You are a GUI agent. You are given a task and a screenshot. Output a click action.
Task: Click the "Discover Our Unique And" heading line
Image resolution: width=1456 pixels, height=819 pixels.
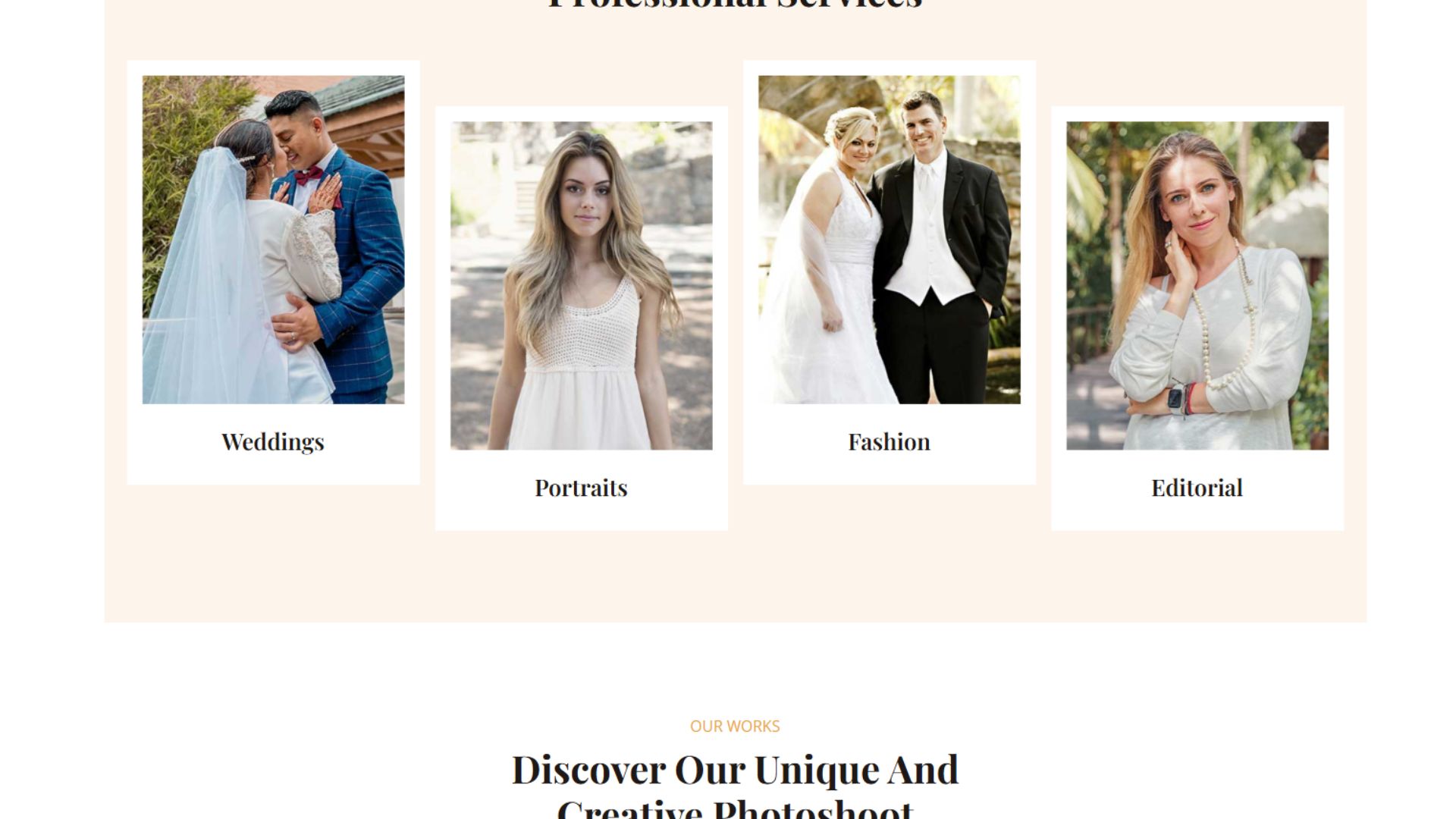coord(735,770)
